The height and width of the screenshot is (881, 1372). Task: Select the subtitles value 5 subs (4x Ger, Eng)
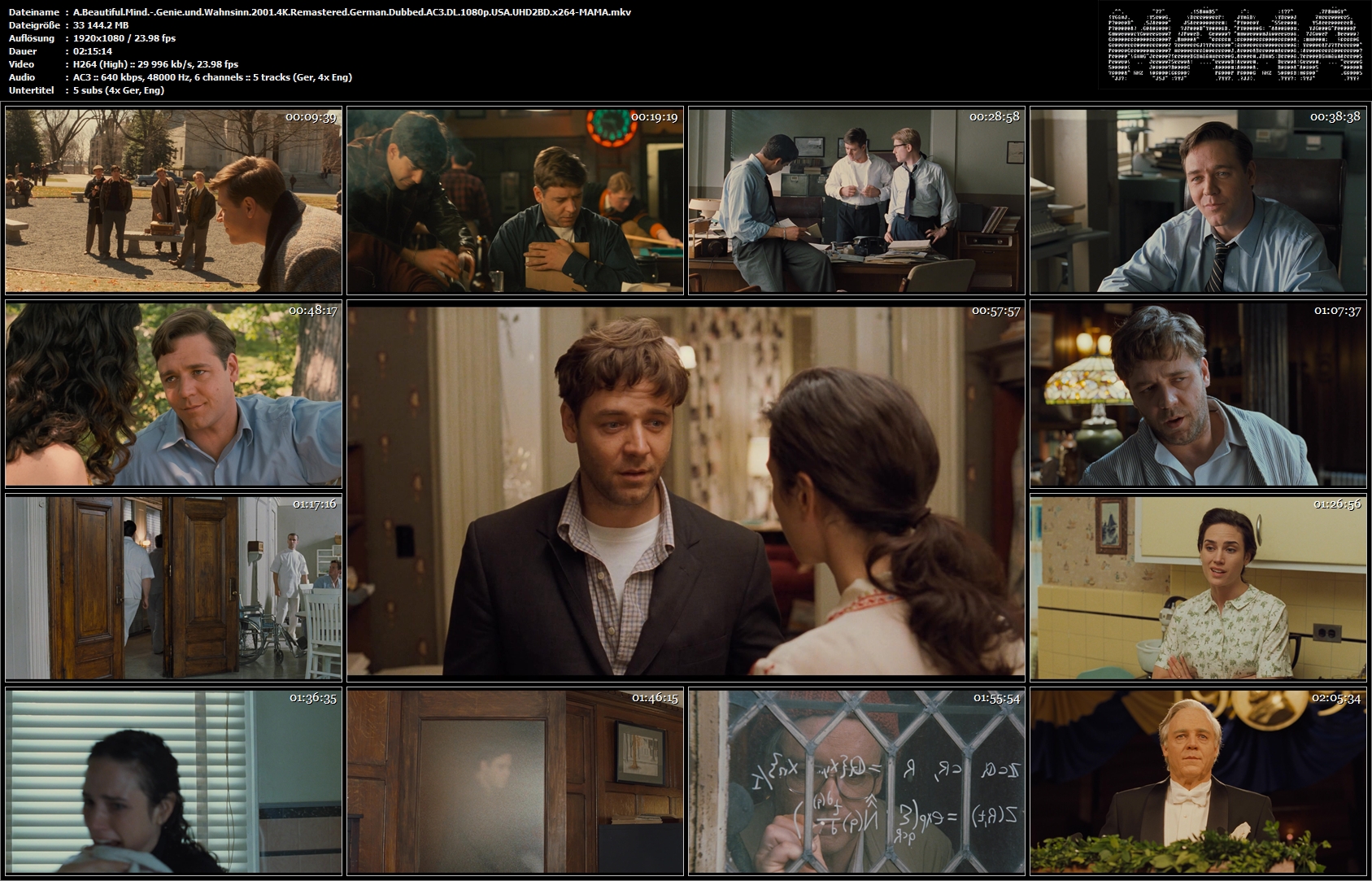pos(119,90)
